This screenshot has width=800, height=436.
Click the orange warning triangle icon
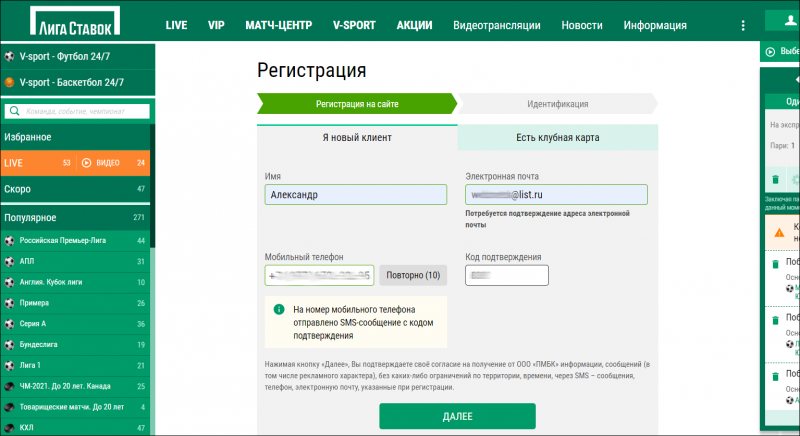tap(779, 233)
